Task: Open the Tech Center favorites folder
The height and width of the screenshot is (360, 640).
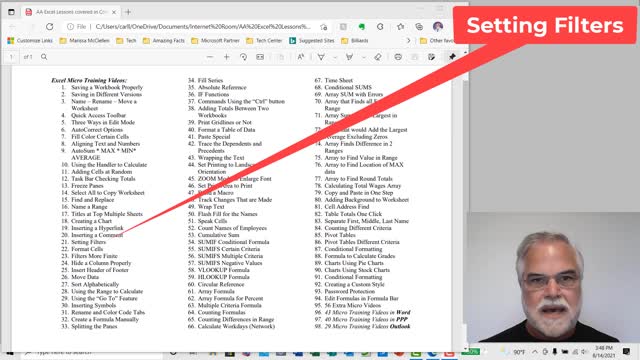Action: point(264,40)
